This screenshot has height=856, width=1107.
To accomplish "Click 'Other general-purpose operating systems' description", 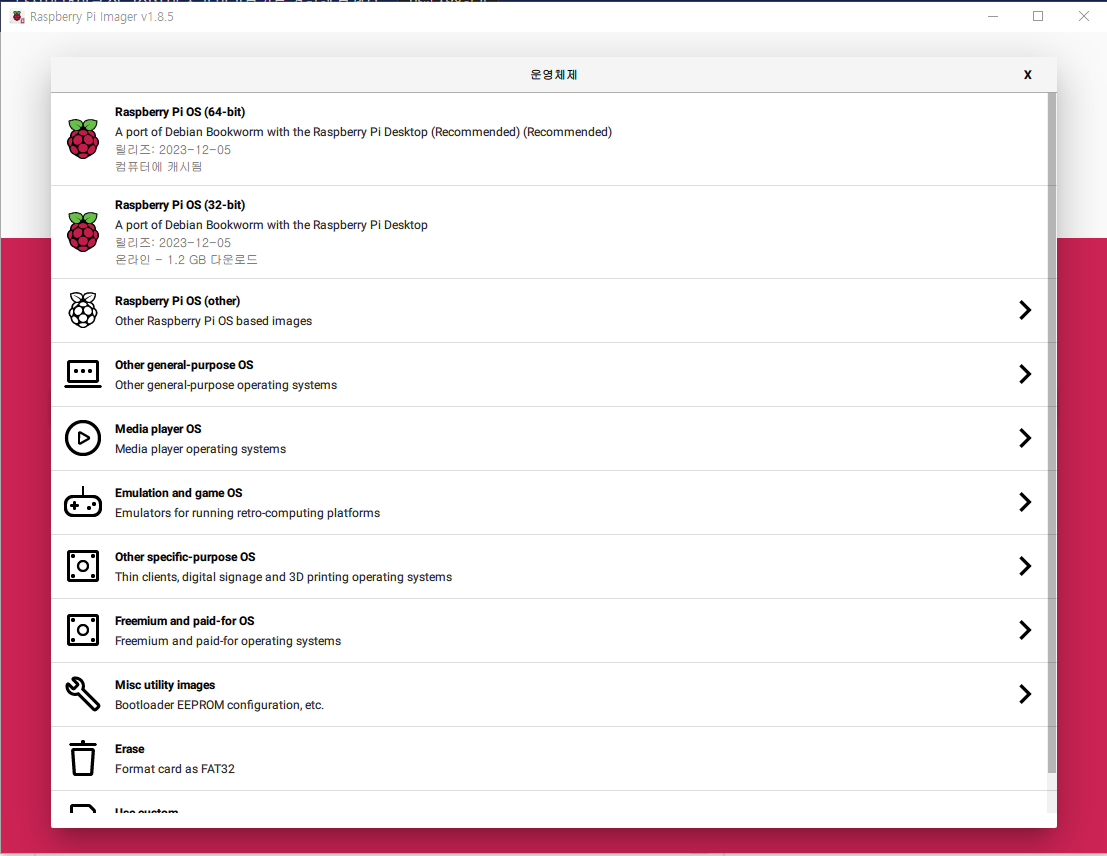I will 226,385.
